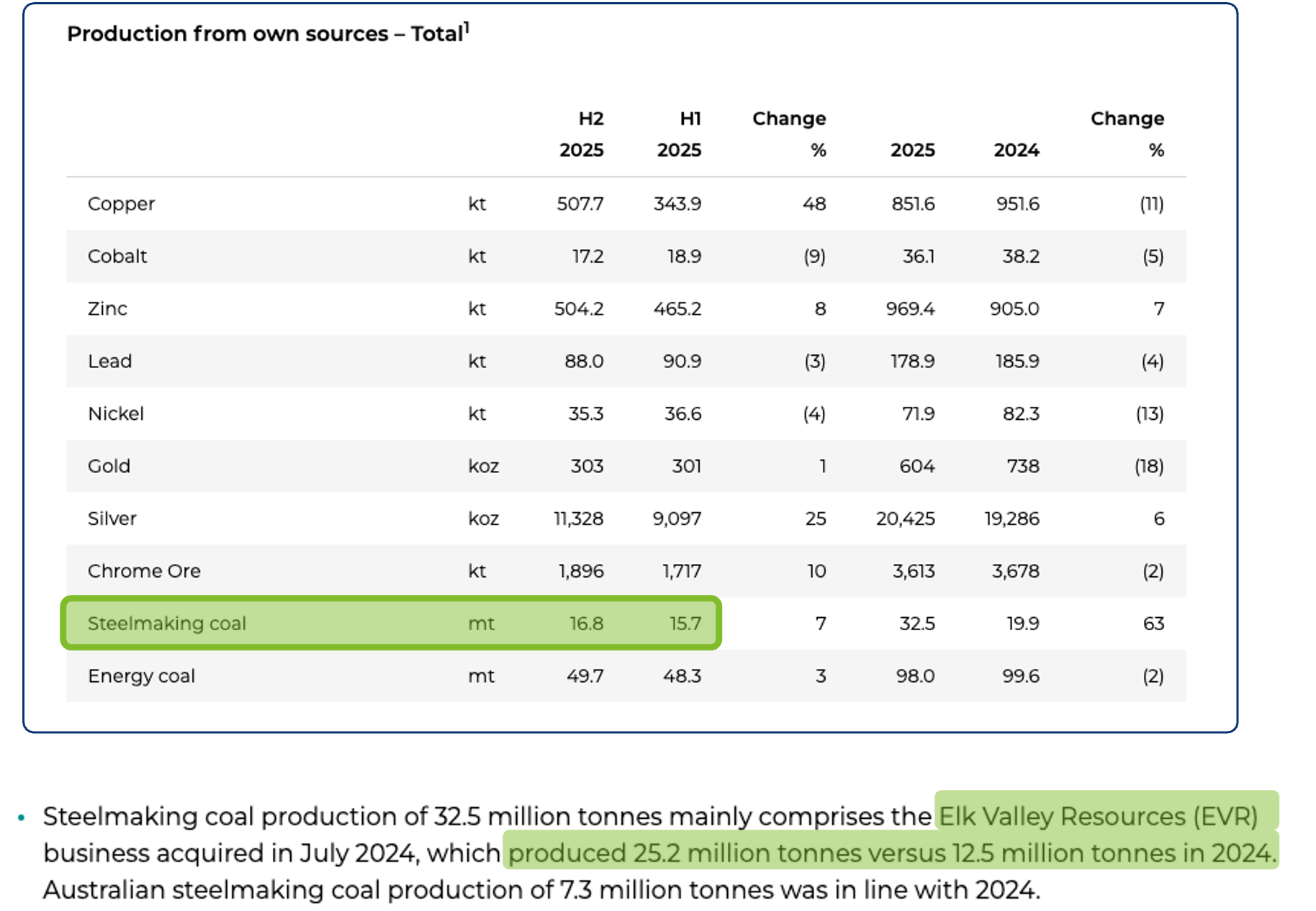Select the Cobalt row label
This screenshot has height=911, width=1316.
117,256
